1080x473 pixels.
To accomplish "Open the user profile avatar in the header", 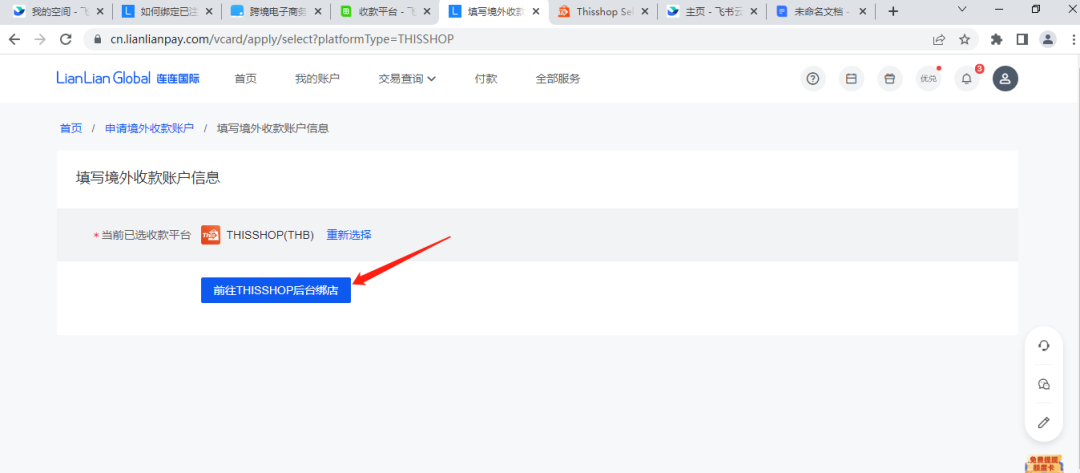I will (x=1005, y=78).
